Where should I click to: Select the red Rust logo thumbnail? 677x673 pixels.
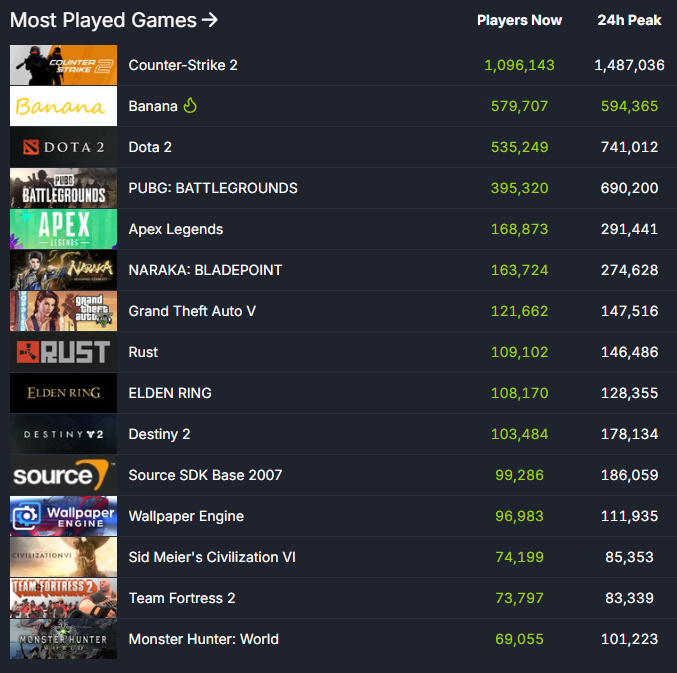tap(63, 352)
